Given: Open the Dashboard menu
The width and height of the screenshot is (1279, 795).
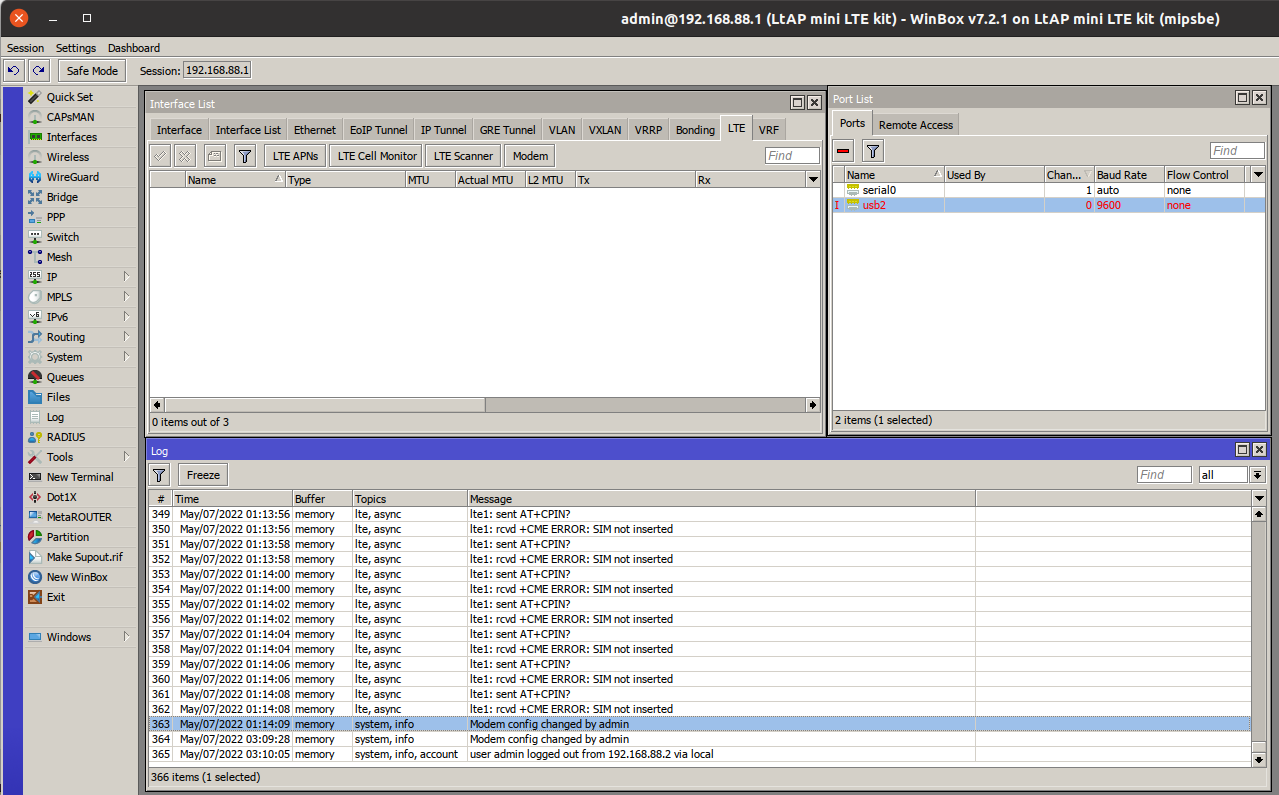Looking at the screenshot, I should [134, 48].
